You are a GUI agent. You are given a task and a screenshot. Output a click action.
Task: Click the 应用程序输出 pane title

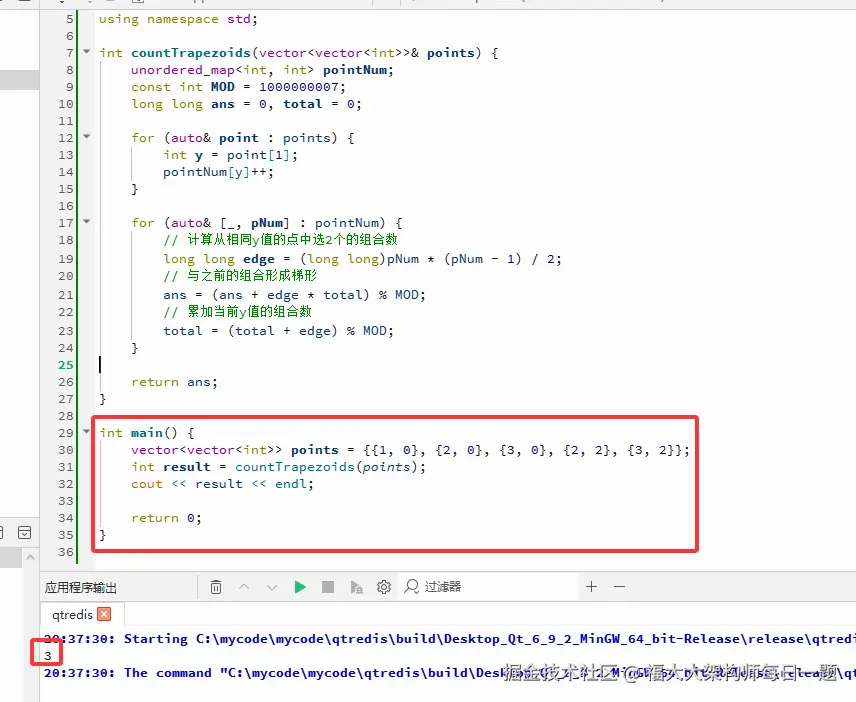(x=81, y=587)
